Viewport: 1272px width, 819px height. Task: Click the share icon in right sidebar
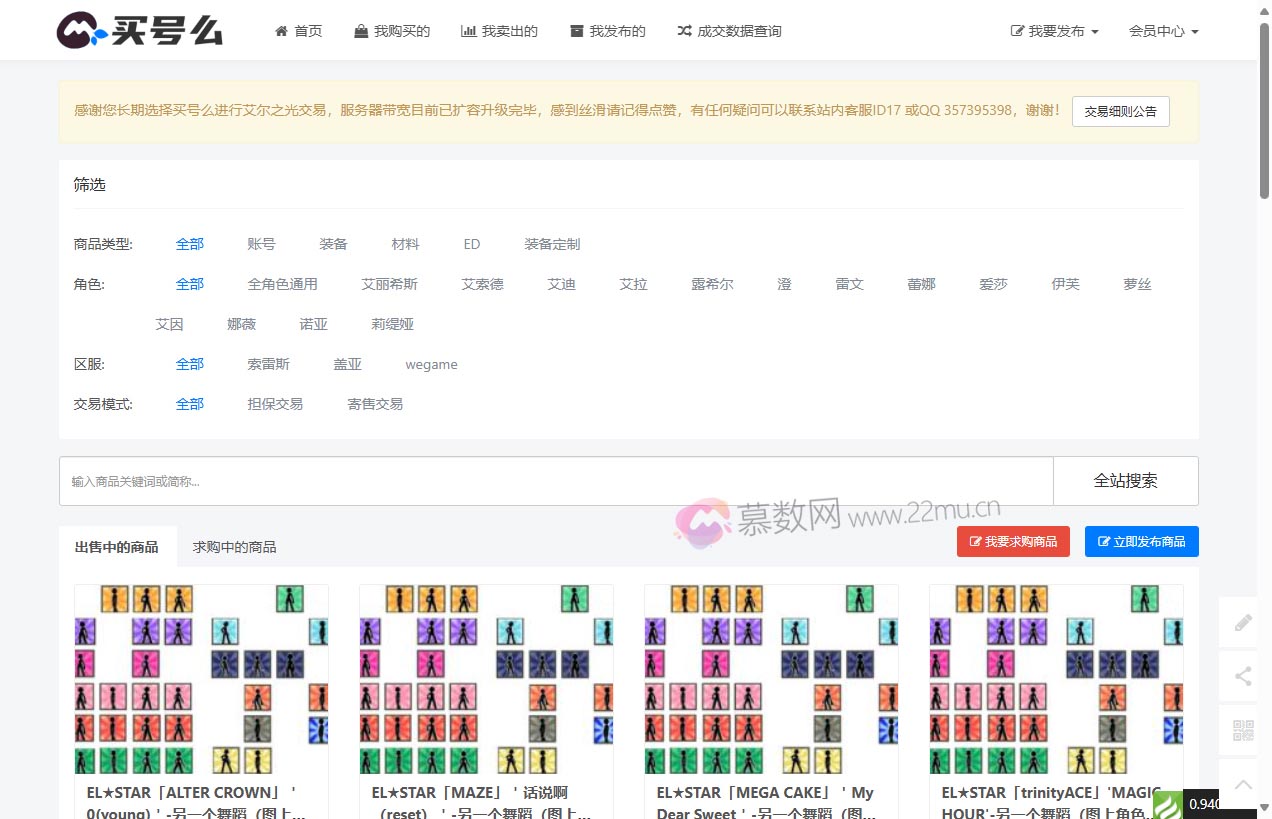tap(1243, 677)
